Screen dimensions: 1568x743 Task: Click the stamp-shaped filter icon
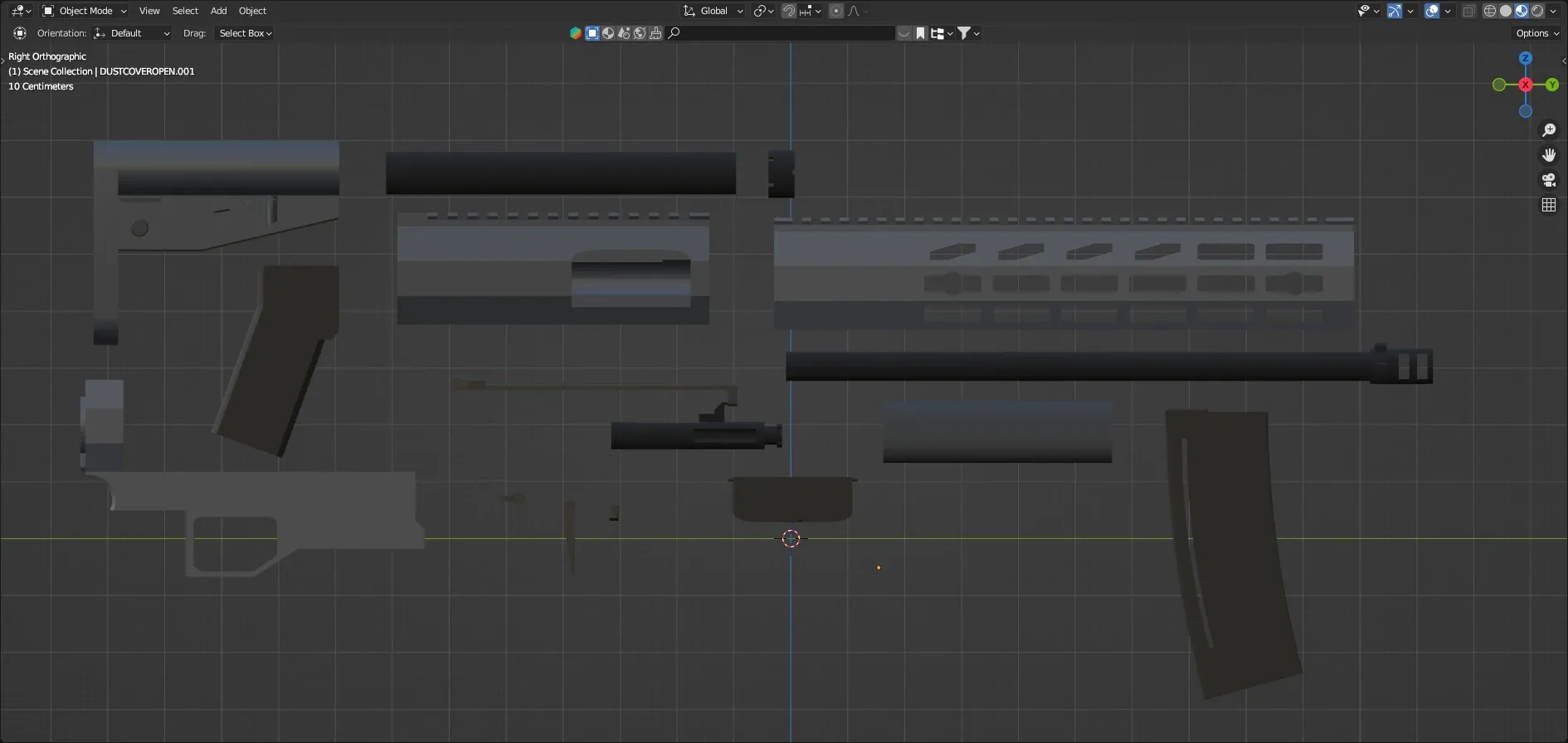coord(655,33)
